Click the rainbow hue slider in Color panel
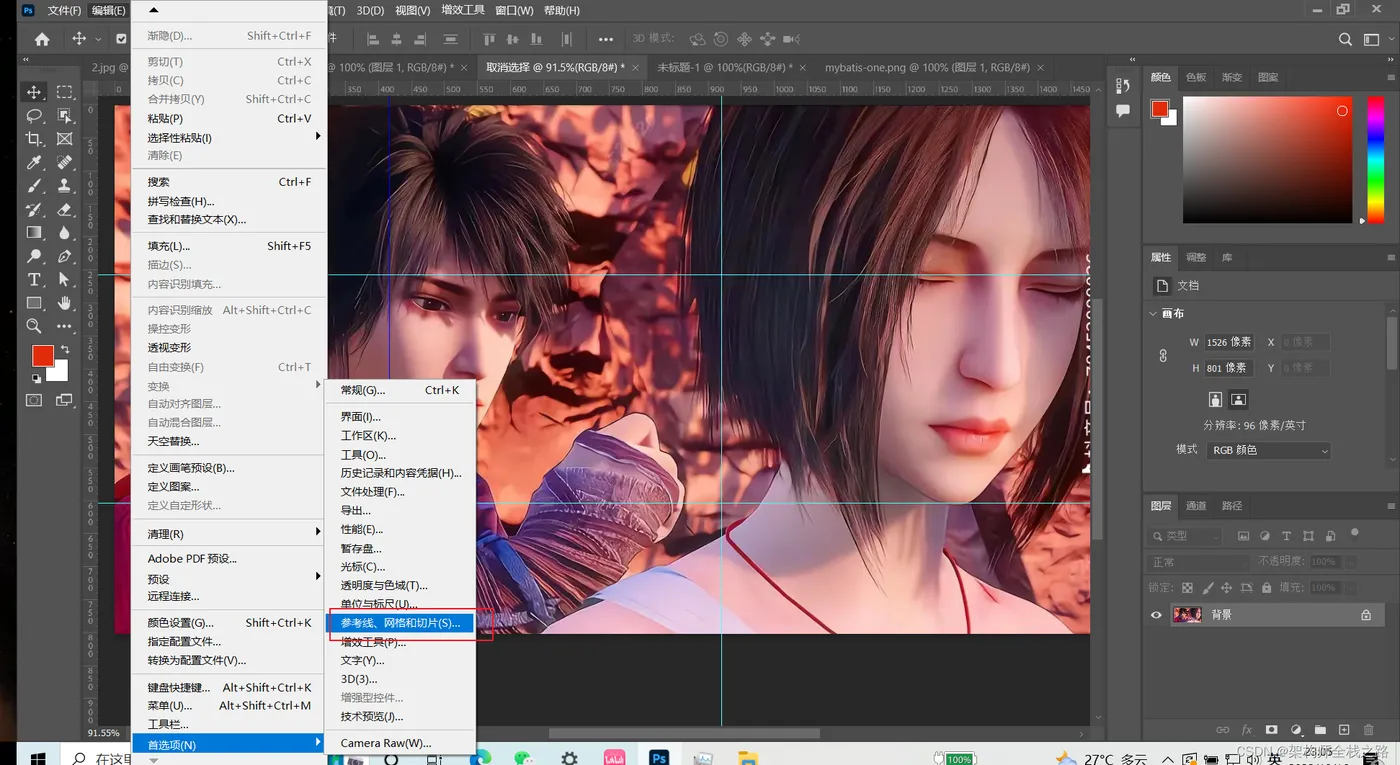The height and width of the screenshot is (765, 1400). 1374,160
